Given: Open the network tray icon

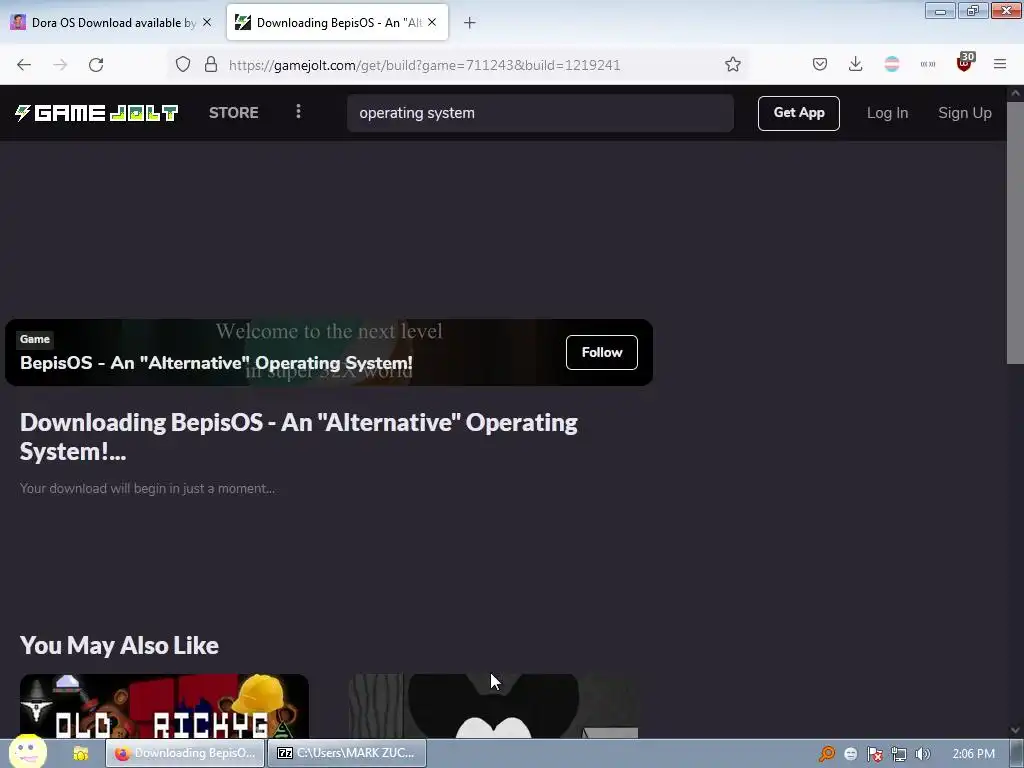Looking at the screenshot, I should (899, 754).
